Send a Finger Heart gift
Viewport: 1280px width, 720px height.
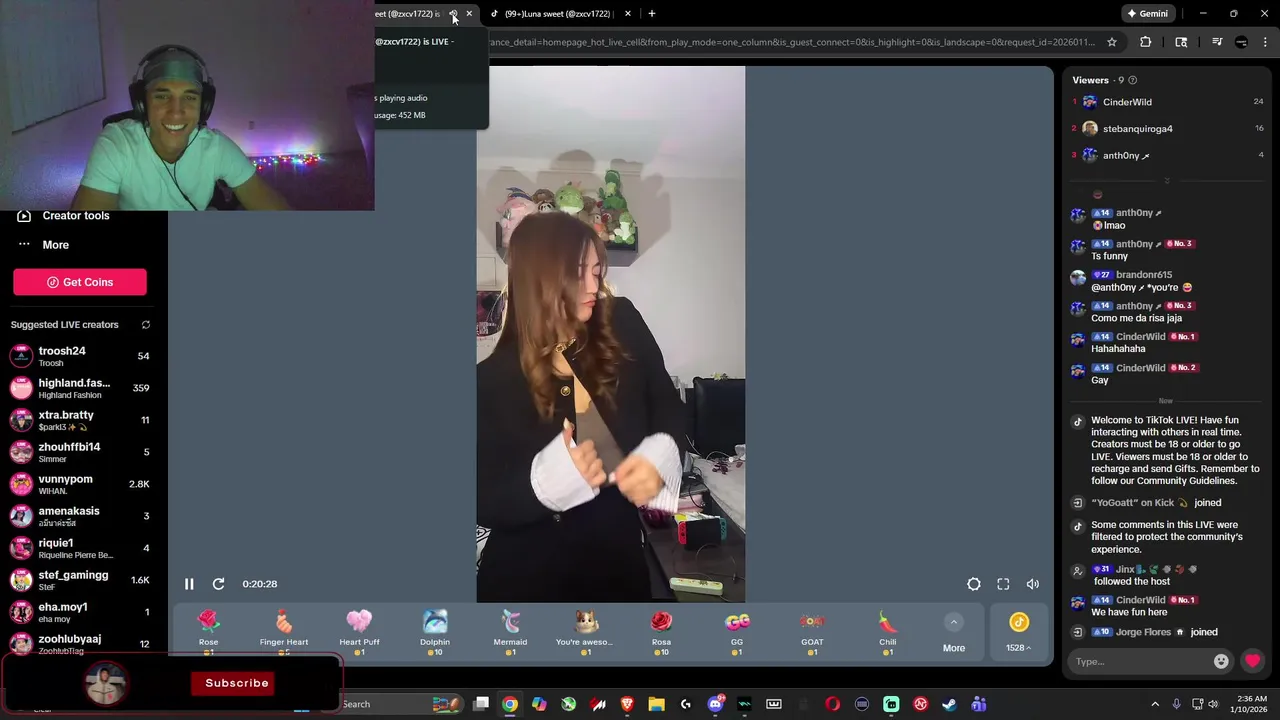point(284,632)
